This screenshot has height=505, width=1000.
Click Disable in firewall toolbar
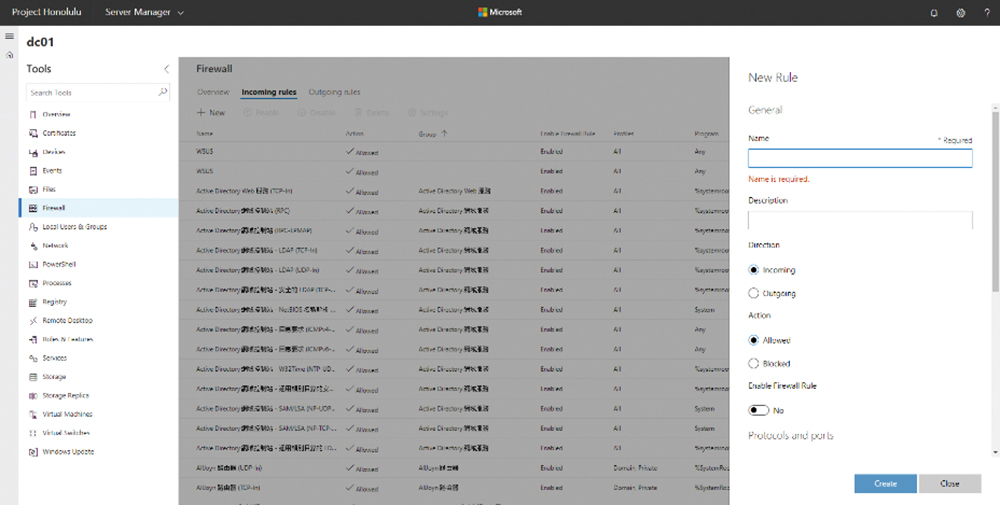point(316,112)
